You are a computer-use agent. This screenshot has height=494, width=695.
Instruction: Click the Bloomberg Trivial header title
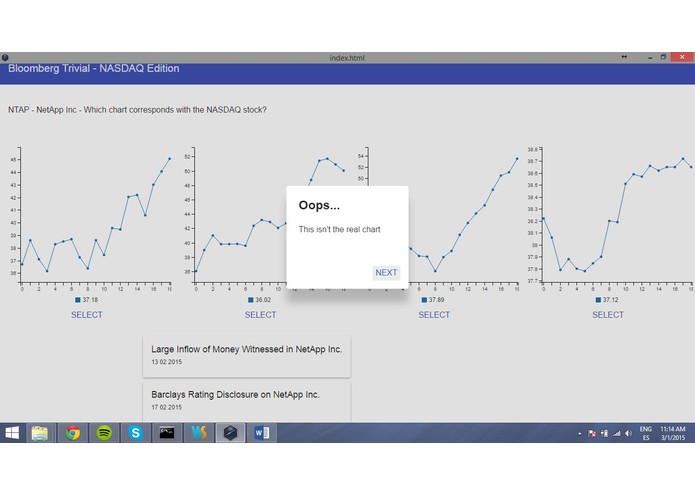click(x=94, y=69)
